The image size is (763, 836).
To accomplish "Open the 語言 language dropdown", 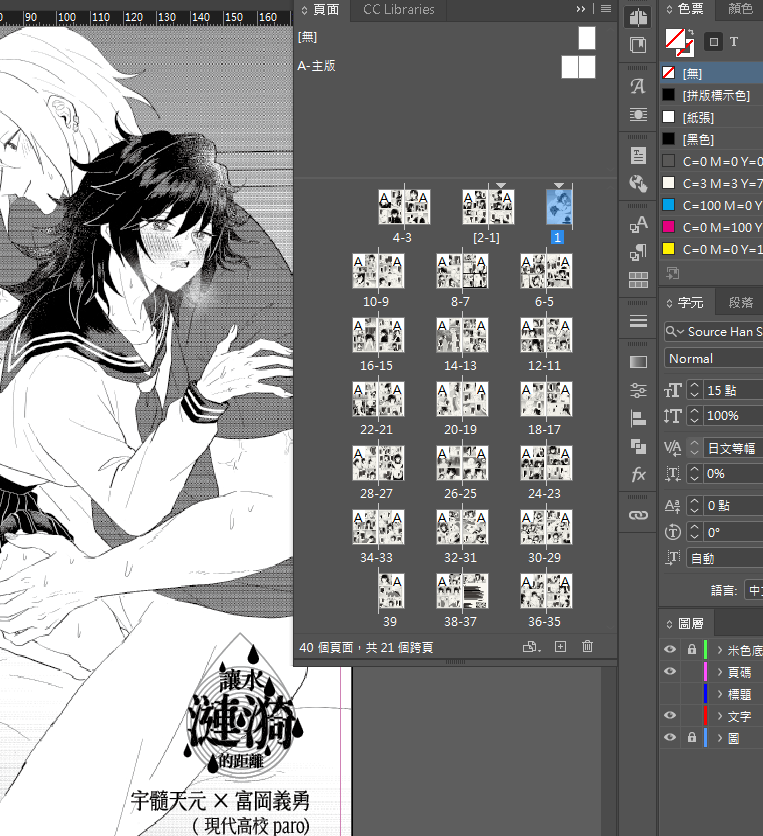I will (x=753, y=590).
